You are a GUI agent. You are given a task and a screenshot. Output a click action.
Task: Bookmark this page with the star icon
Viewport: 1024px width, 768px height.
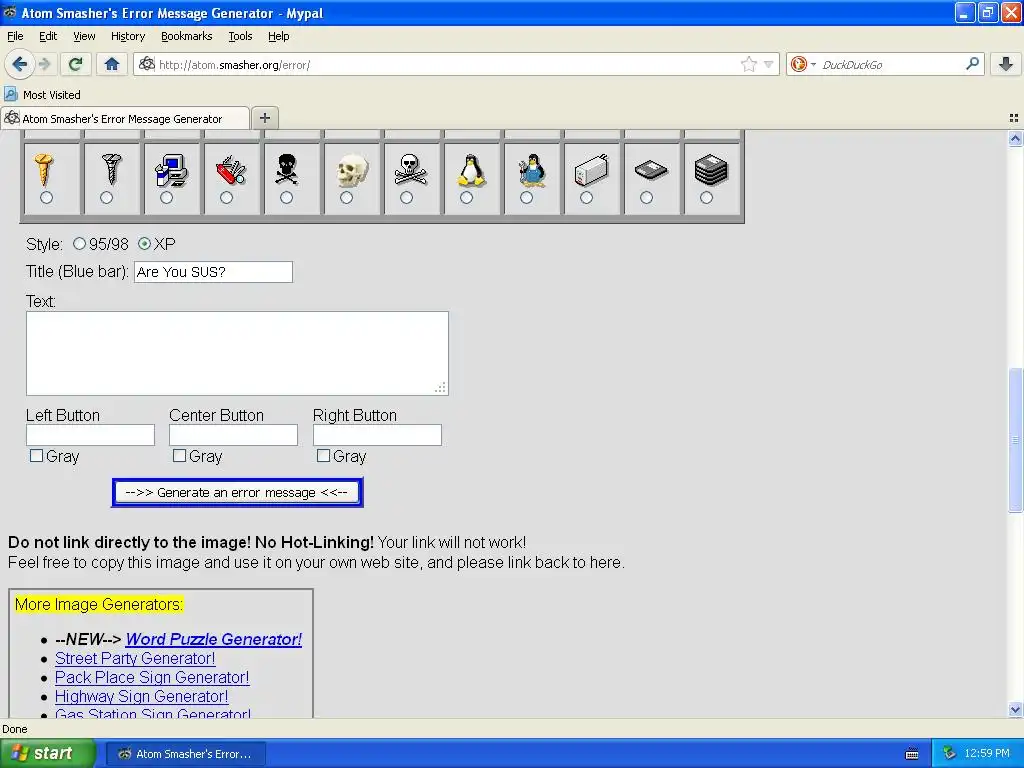tap(749, 64)
